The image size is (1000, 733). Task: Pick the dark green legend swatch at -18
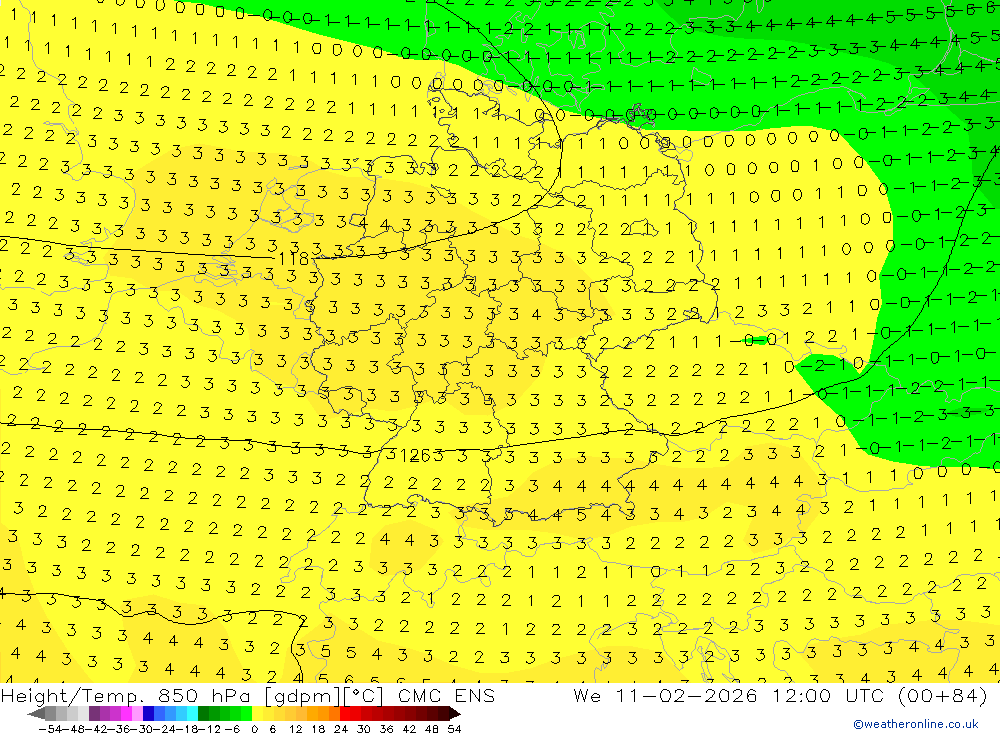point(203,713)
